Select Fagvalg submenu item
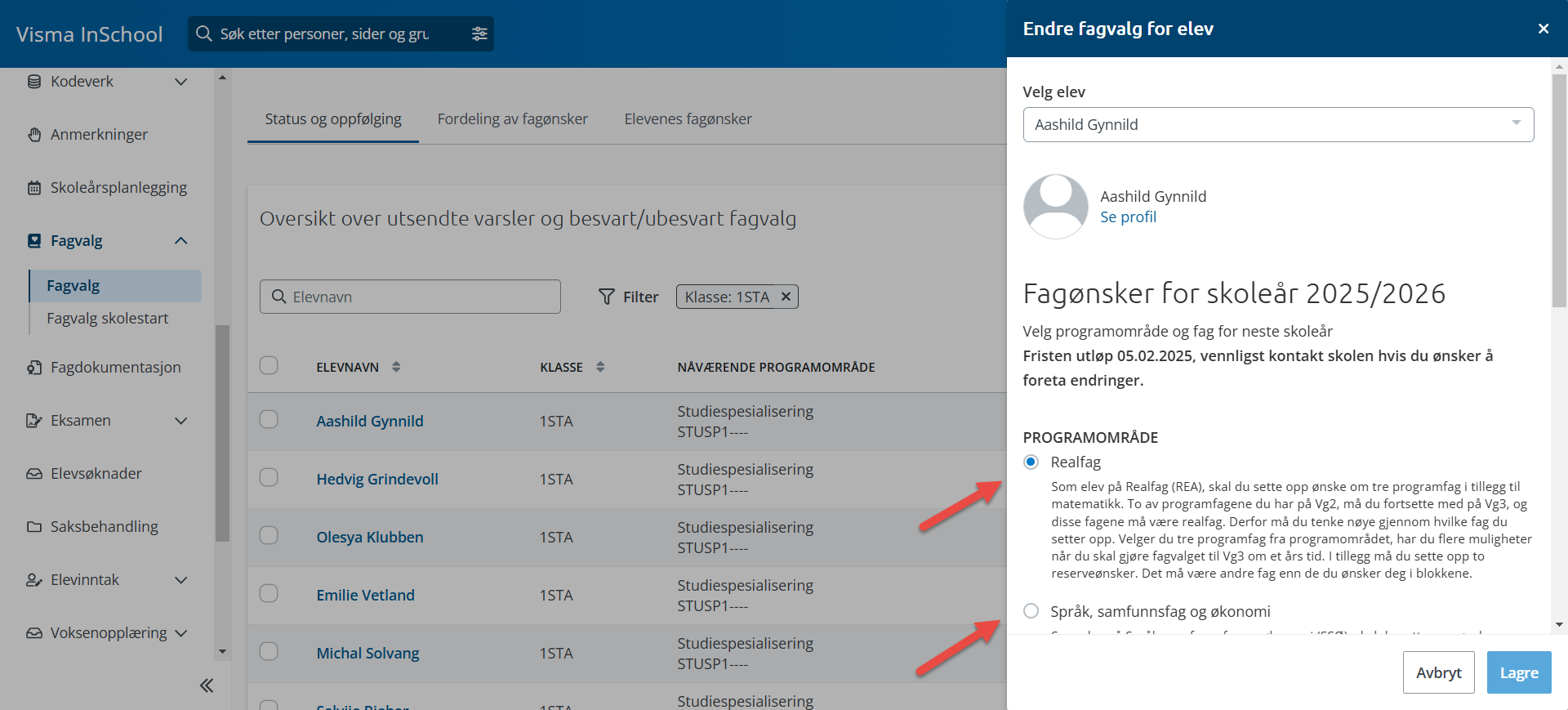 tap(115, 286)
